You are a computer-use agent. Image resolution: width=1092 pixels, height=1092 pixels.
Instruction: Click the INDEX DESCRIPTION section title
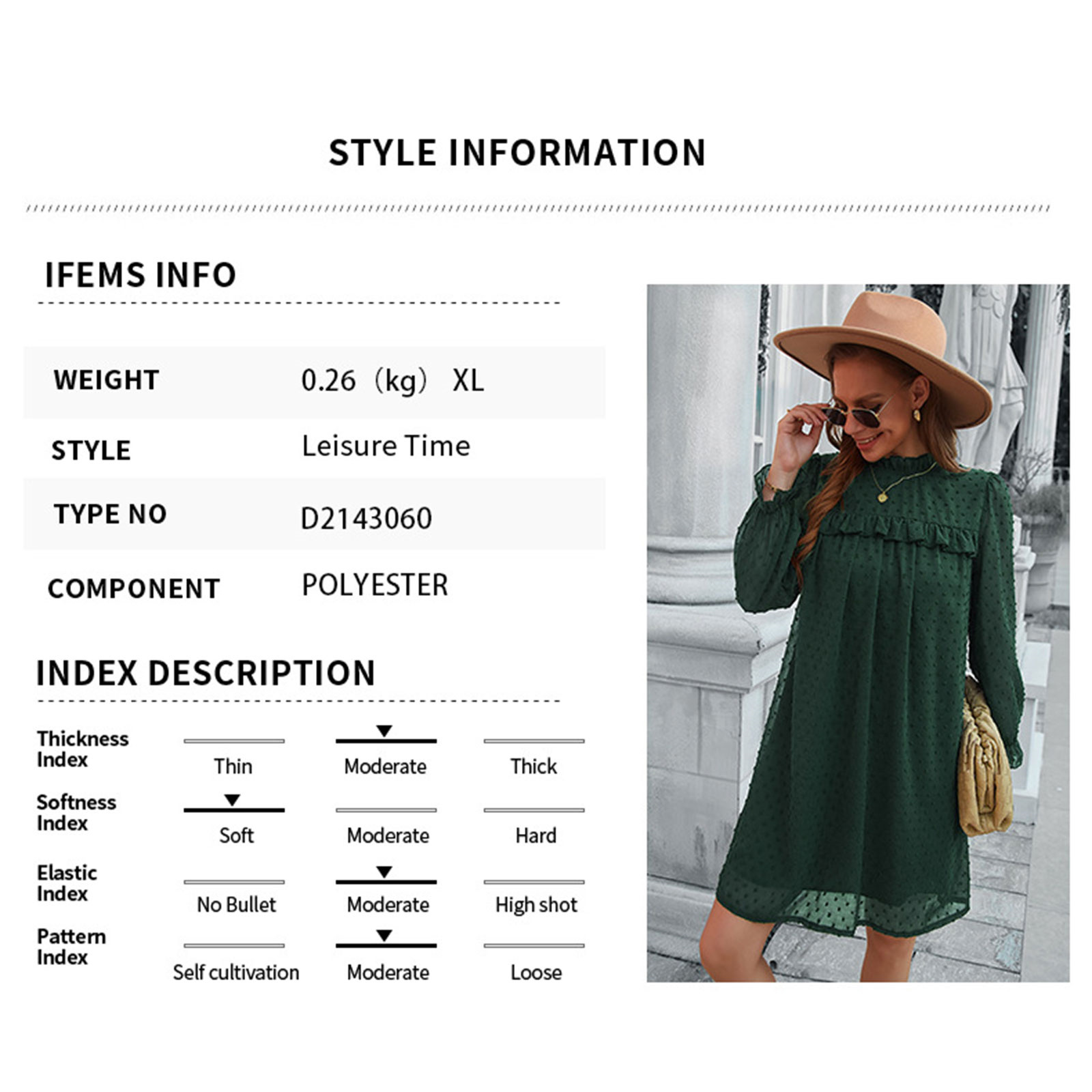pos(205,673)
